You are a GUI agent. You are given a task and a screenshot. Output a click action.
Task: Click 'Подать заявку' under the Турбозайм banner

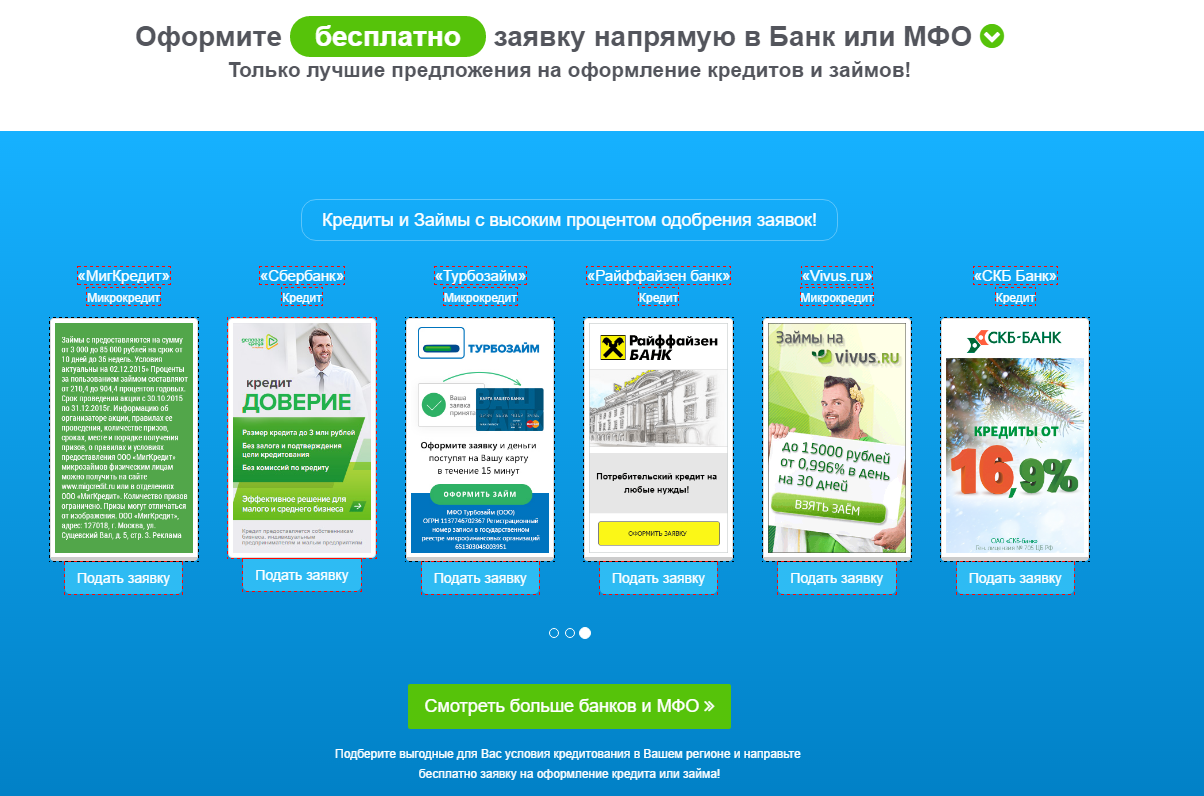click(x=480, y=578)
